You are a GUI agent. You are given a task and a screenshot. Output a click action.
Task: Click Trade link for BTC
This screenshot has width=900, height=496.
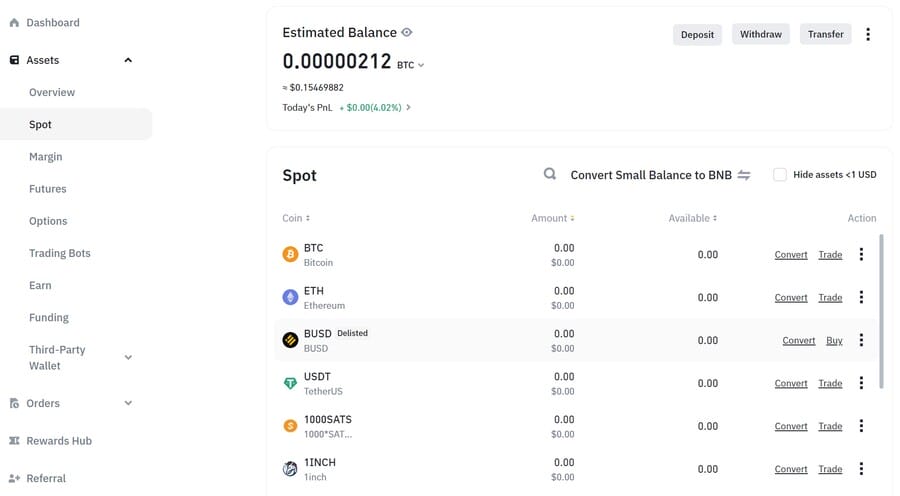[830, 254]
